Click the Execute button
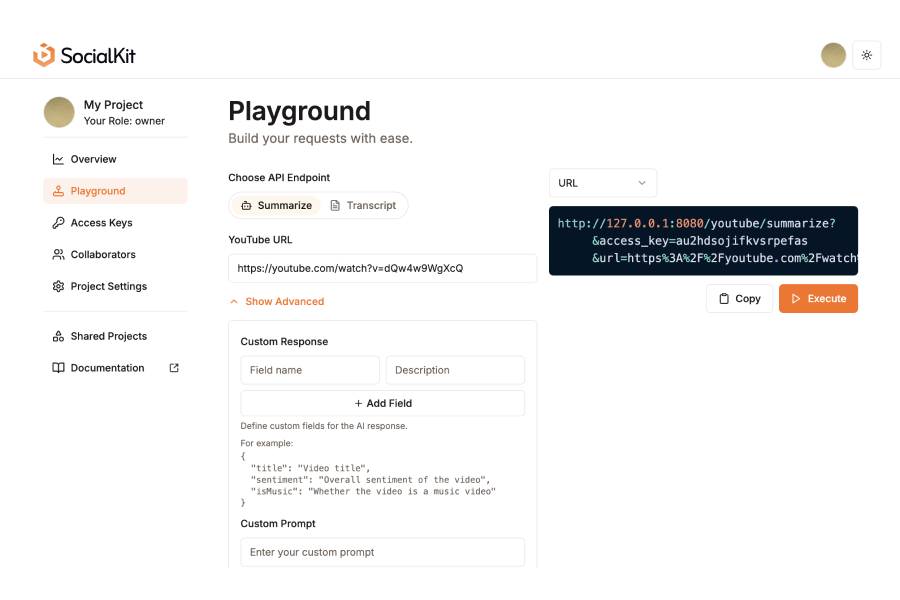900x600 pixels. point(818,299)
